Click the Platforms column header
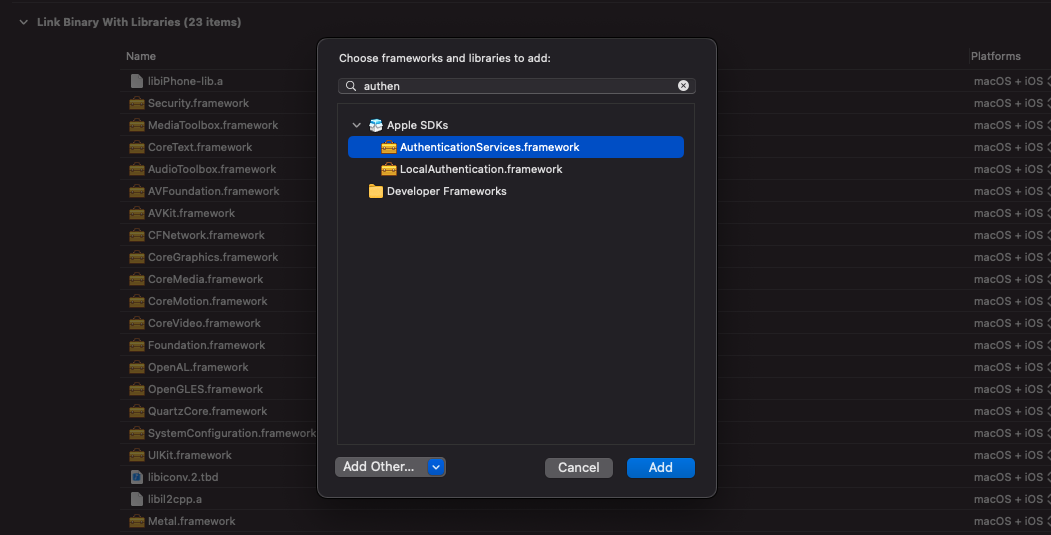1051x535 pixels. coord(995,56)
